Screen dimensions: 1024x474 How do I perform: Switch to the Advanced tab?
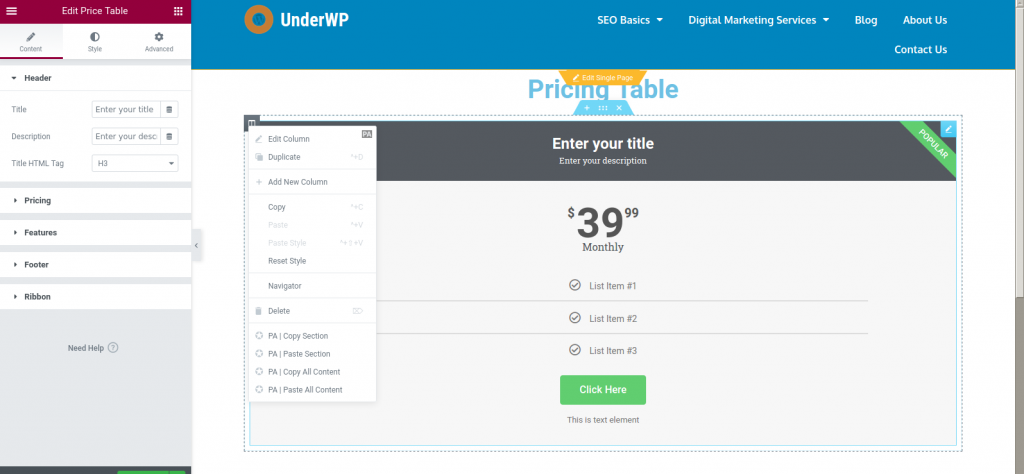159,42
